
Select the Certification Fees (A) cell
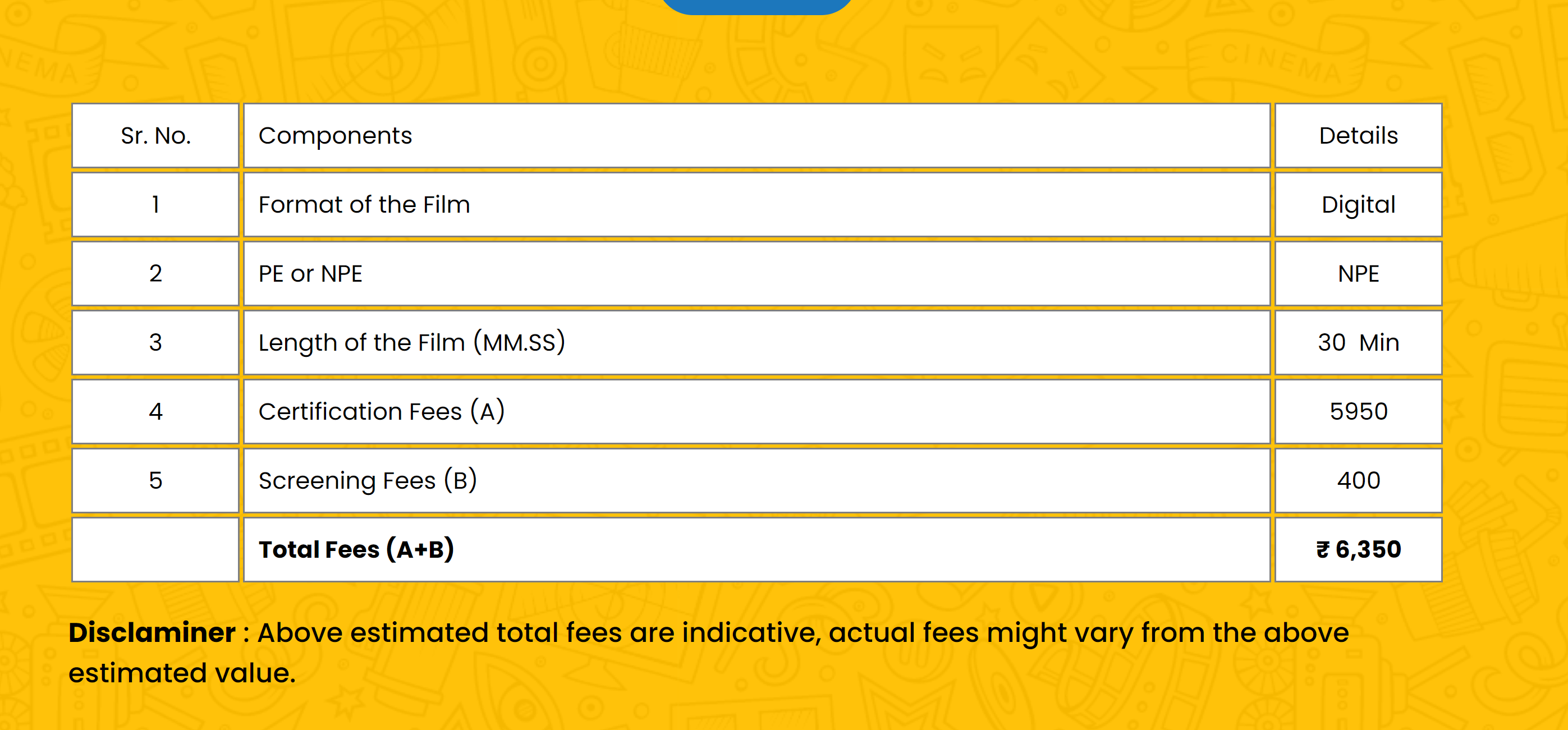click(381, 412)
